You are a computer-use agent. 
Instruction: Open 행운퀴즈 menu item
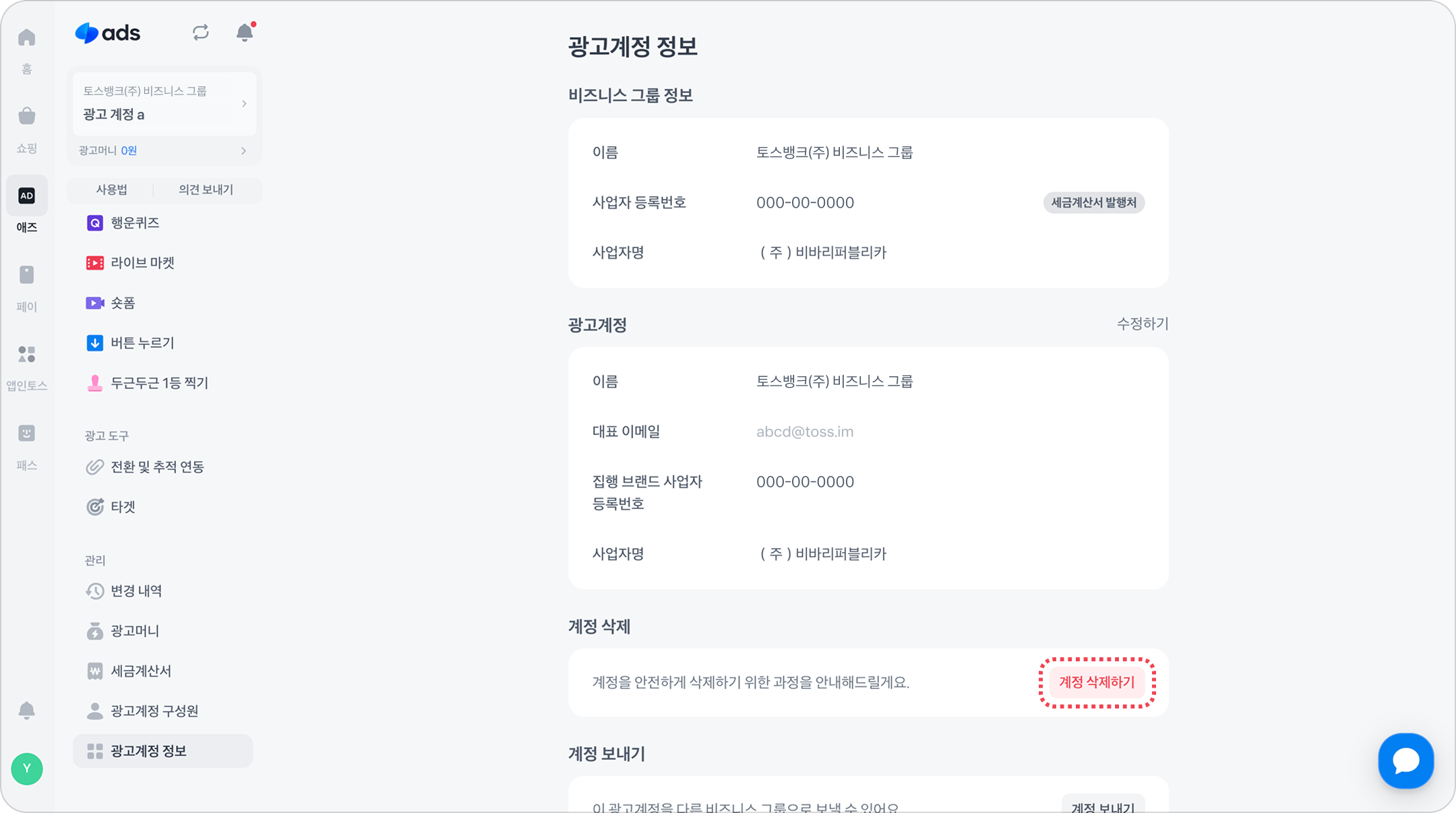(135, 223)
